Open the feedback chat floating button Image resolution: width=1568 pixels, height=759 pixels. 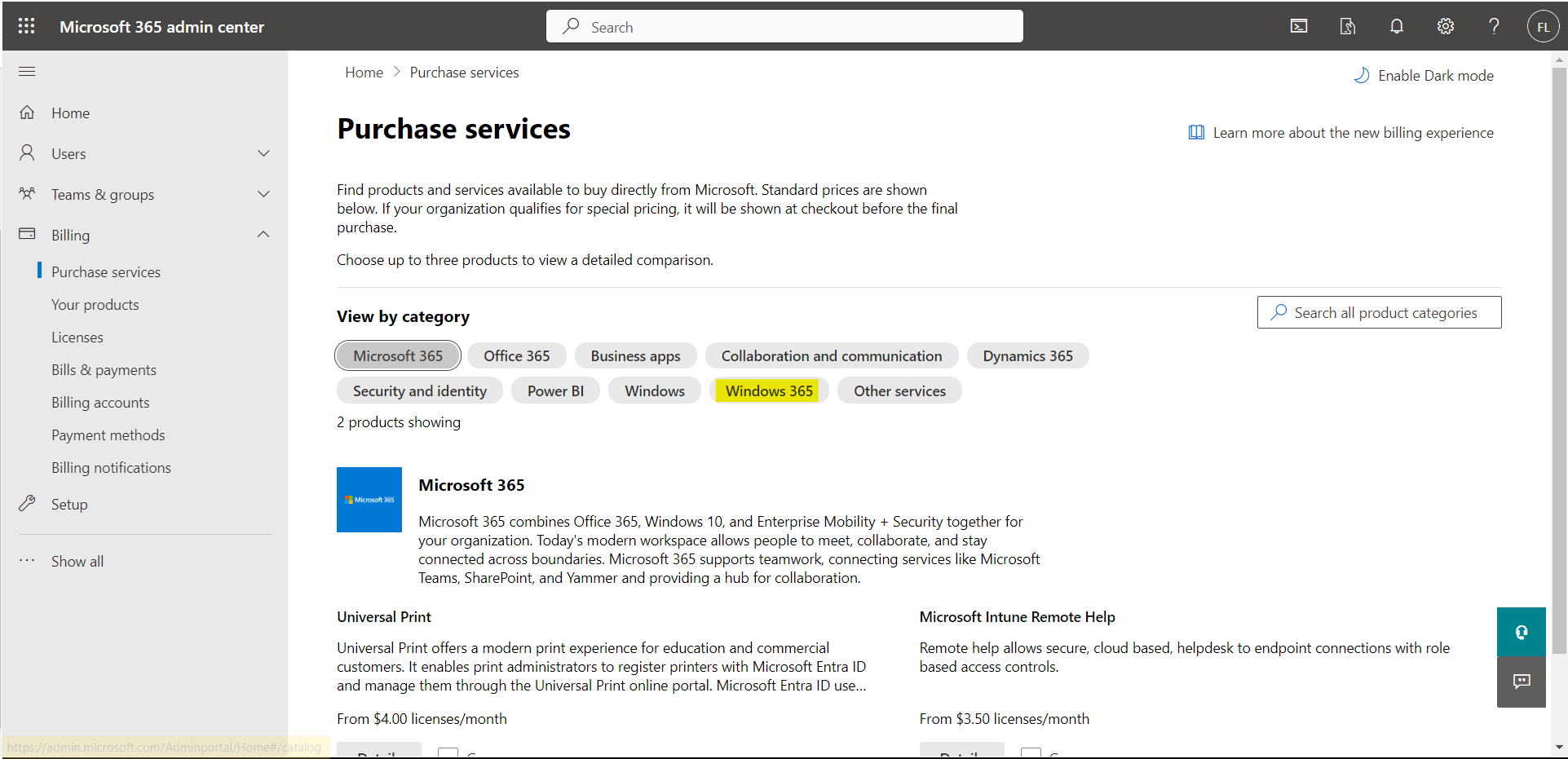[1521, 682]
